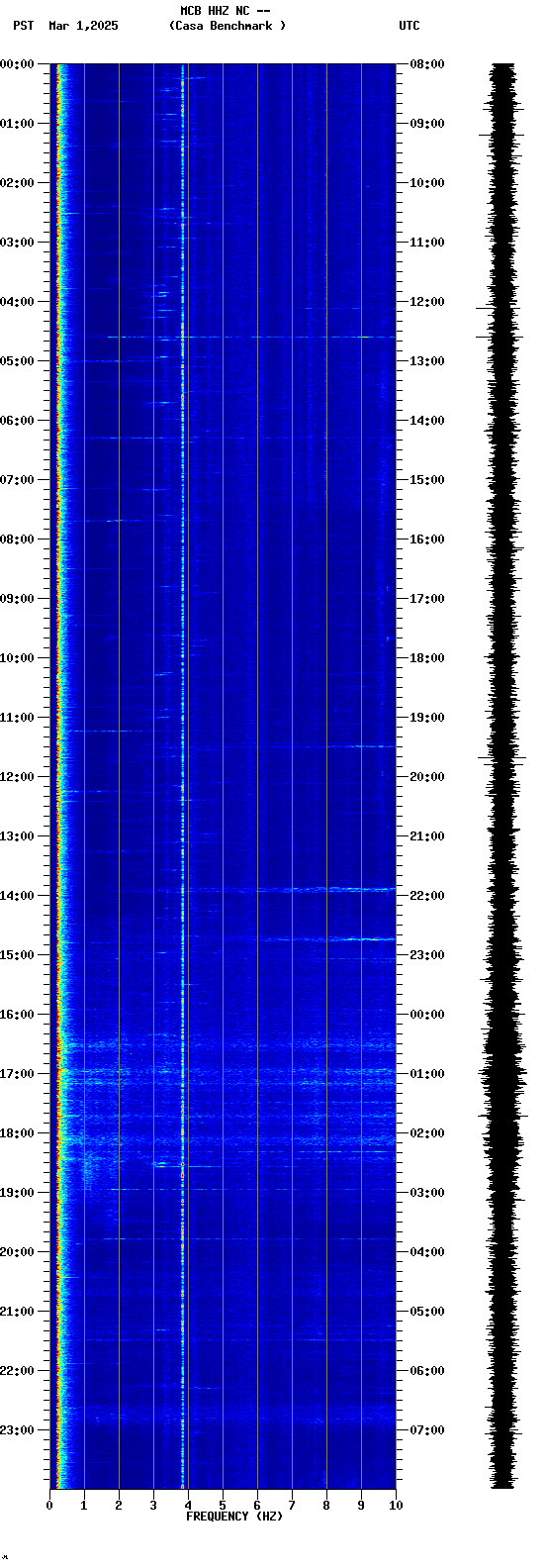The height and width of the screenshot is (1568, 546).
Task: Click frequency axis tick label '0'
Action: (x=49, y=1506)
